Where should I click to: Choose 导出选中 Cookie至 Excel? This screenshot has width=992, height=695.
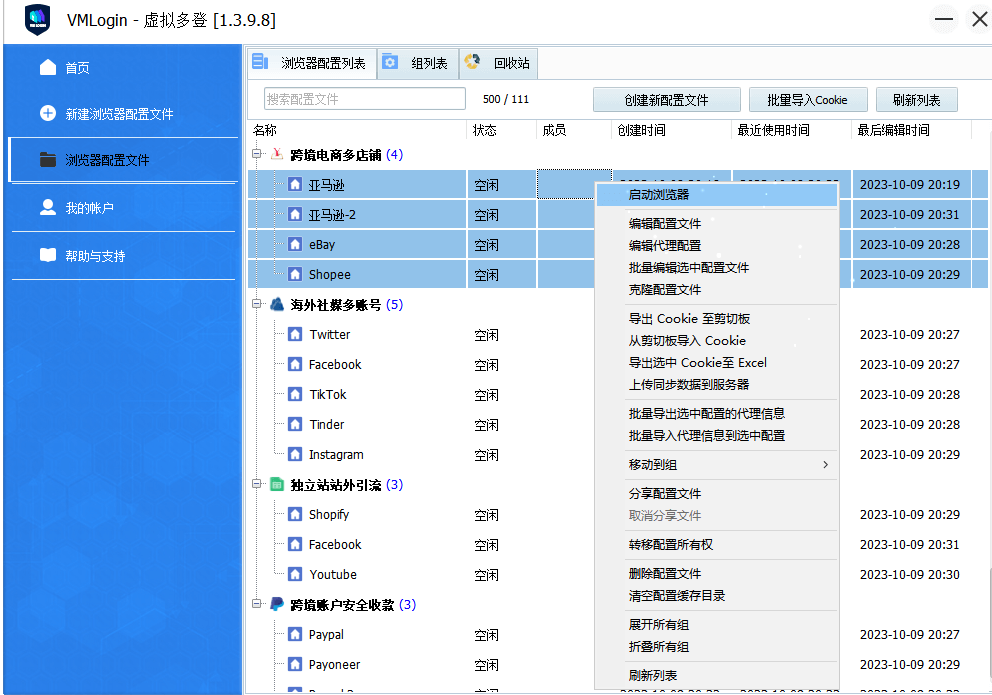click(717, 362)
